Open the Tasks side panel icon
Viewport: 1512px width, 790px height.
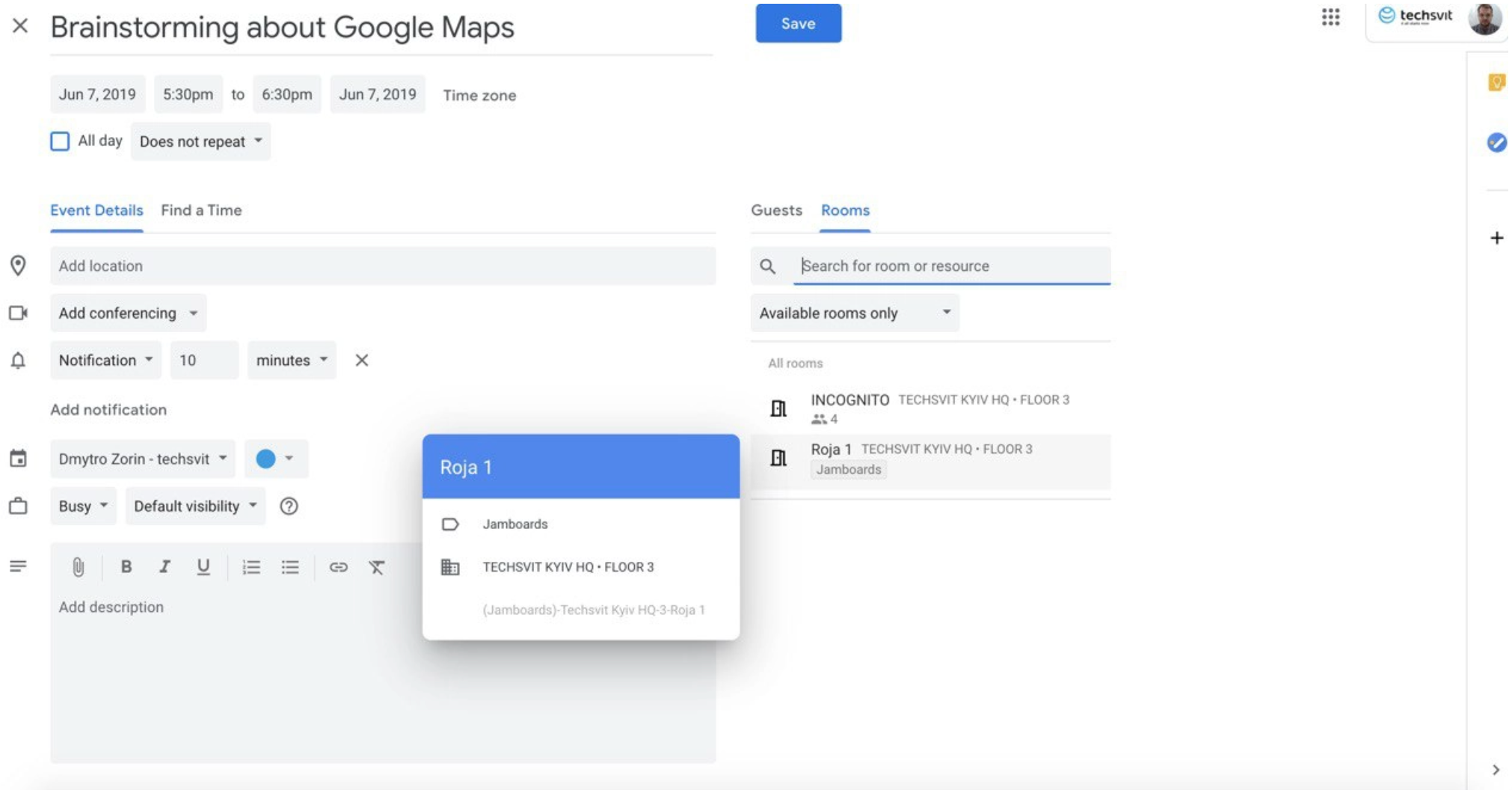pyautogui.click(x=1496, y=142)
